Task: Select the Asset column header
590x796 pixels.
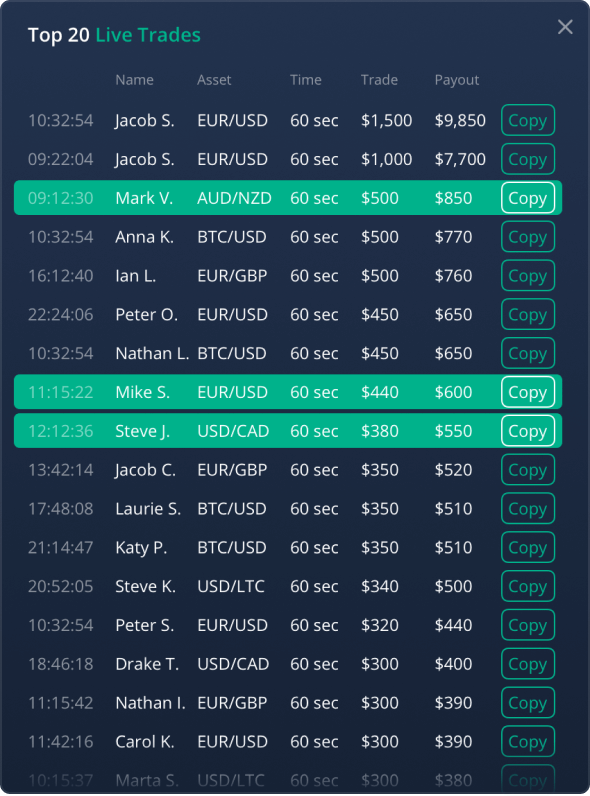Action: pos(214,80)
